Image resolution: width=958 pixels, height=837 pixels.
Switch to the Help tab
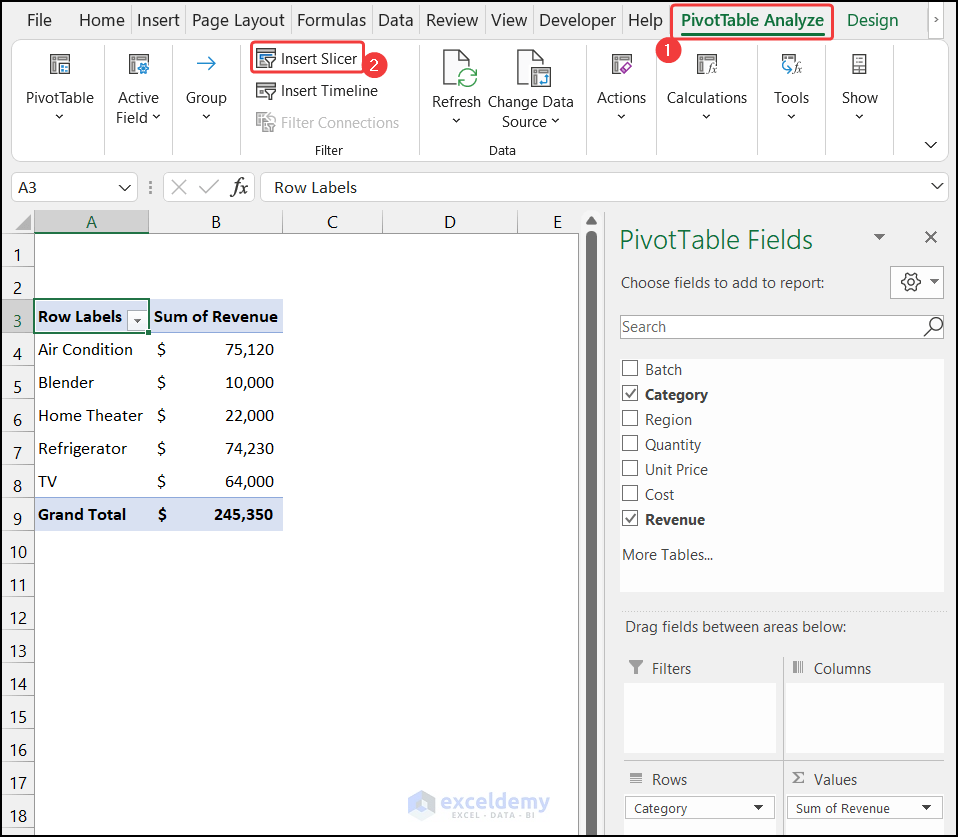coord(645,20)
